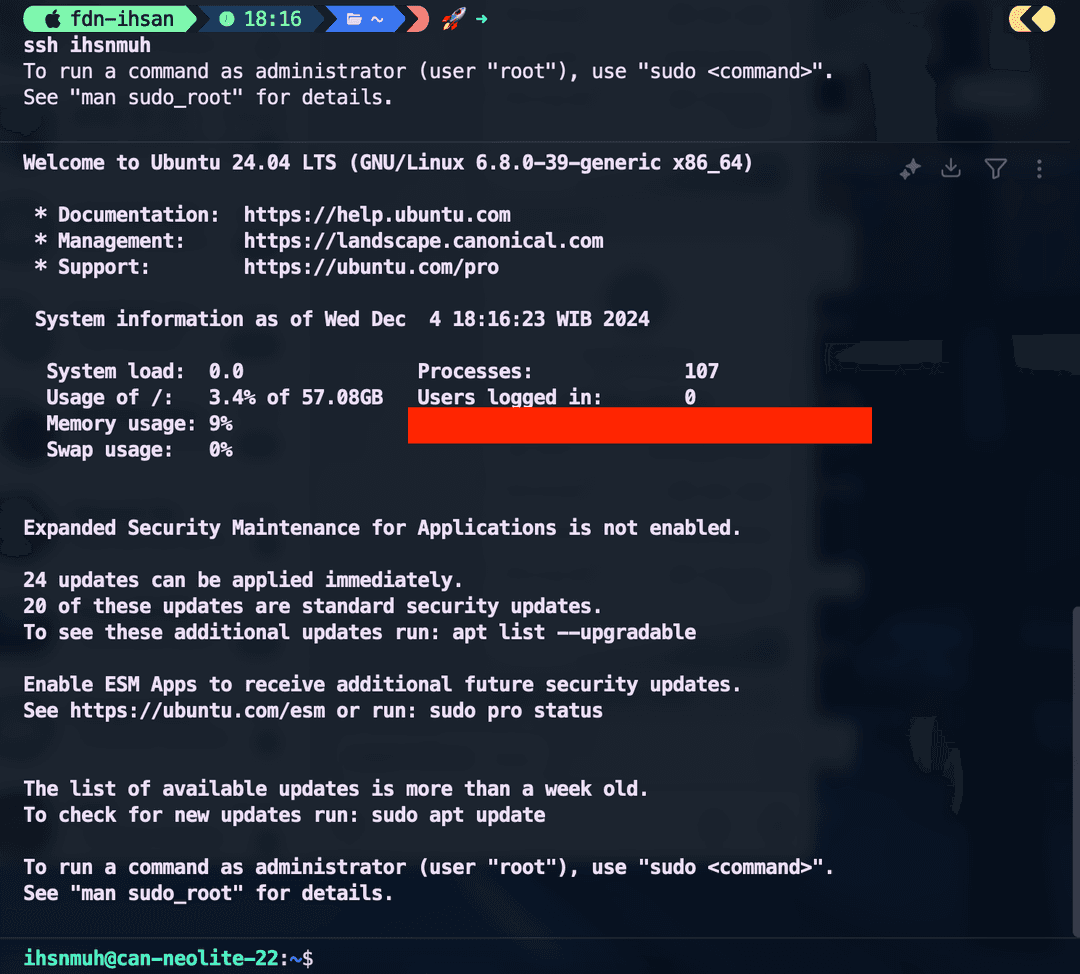The width and height of the screenshot is (1080, 974).
Task: Click the "Support:" label
Action: pos(103,267)
